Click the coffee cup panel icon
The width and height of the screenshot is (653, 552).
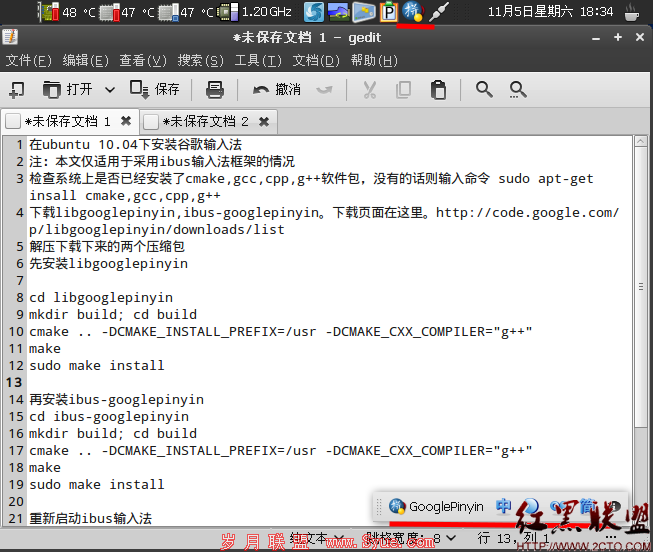(x=631, y=12)
